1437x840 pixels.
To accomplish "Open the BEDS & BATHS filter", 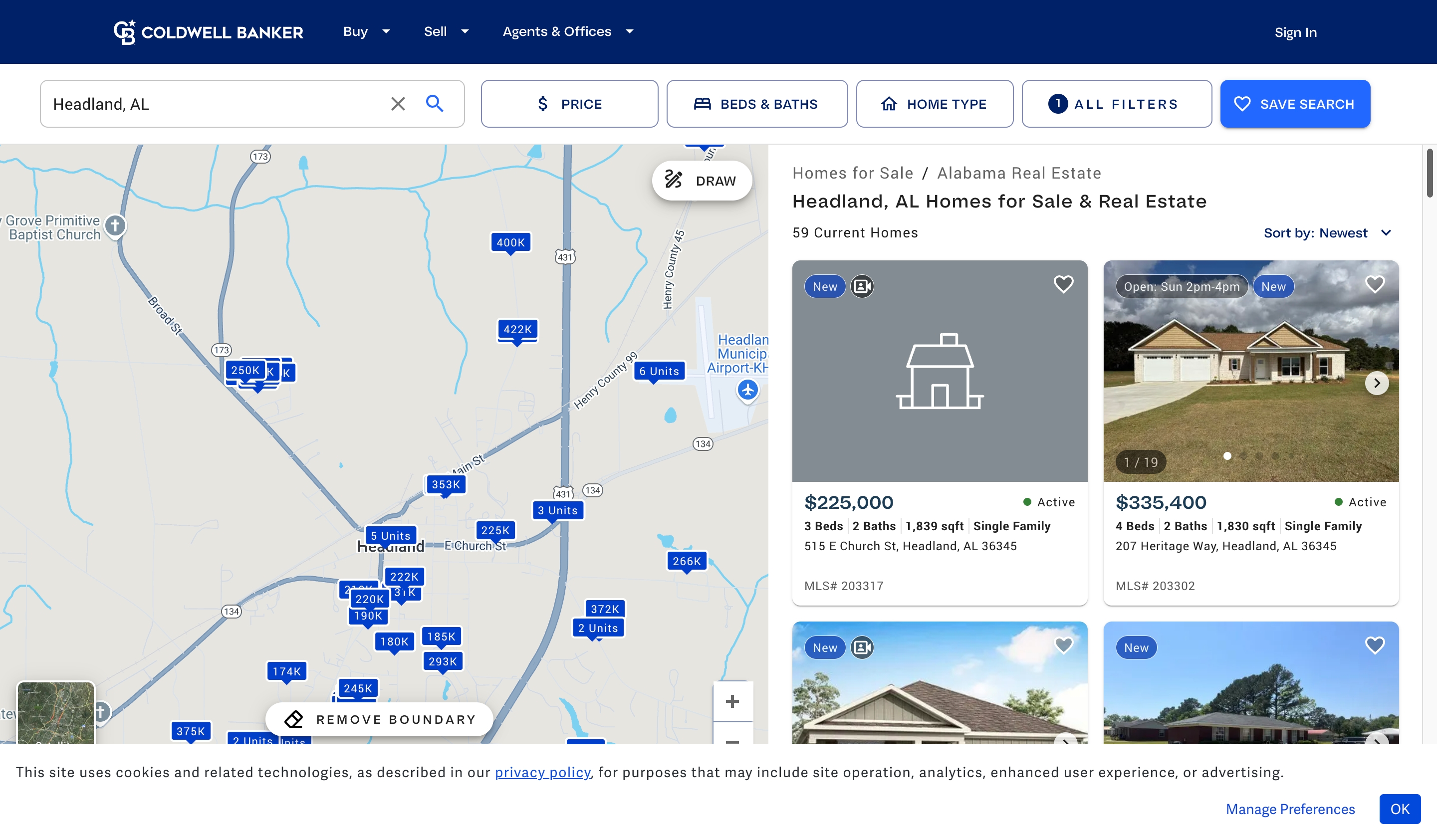I will click(757, 104).
